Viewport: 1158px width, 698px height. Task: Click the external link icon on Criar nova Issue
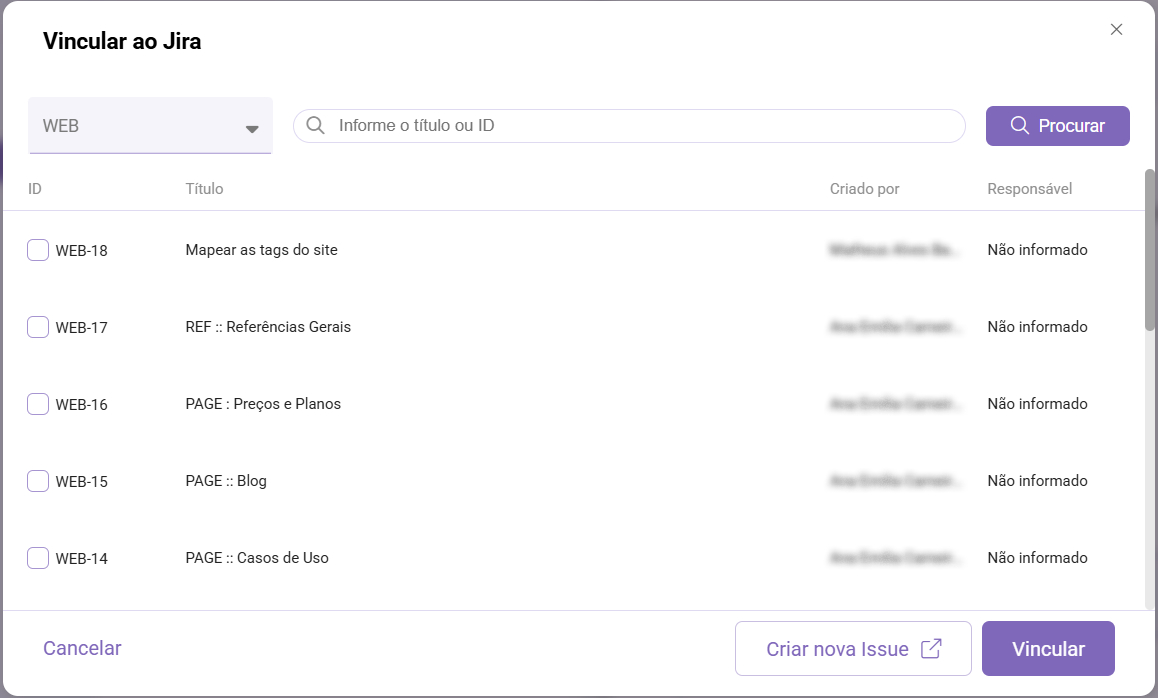(930, 649)
